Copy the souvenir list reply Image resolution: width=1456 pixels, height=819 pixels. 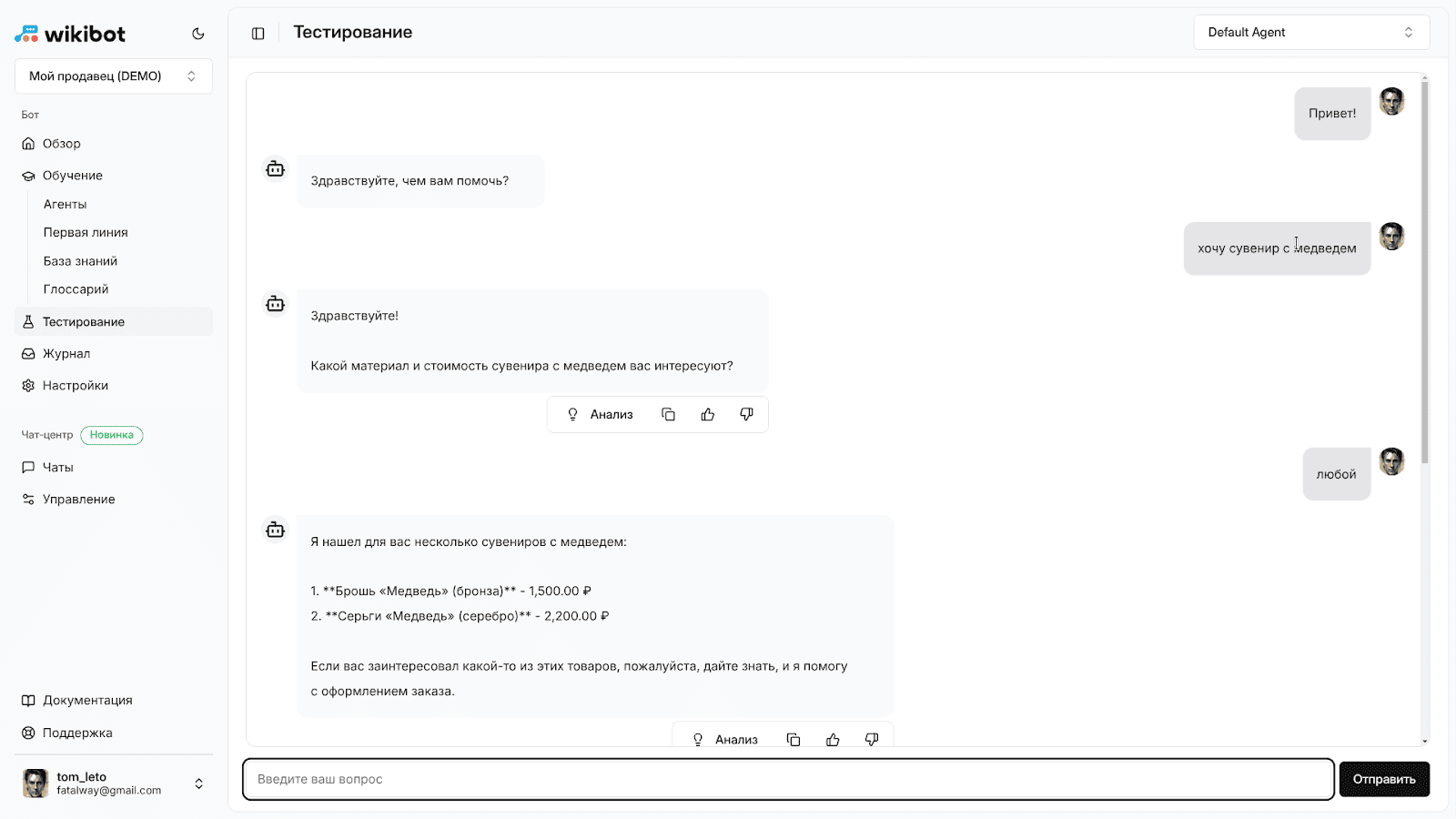click(794, 740)
